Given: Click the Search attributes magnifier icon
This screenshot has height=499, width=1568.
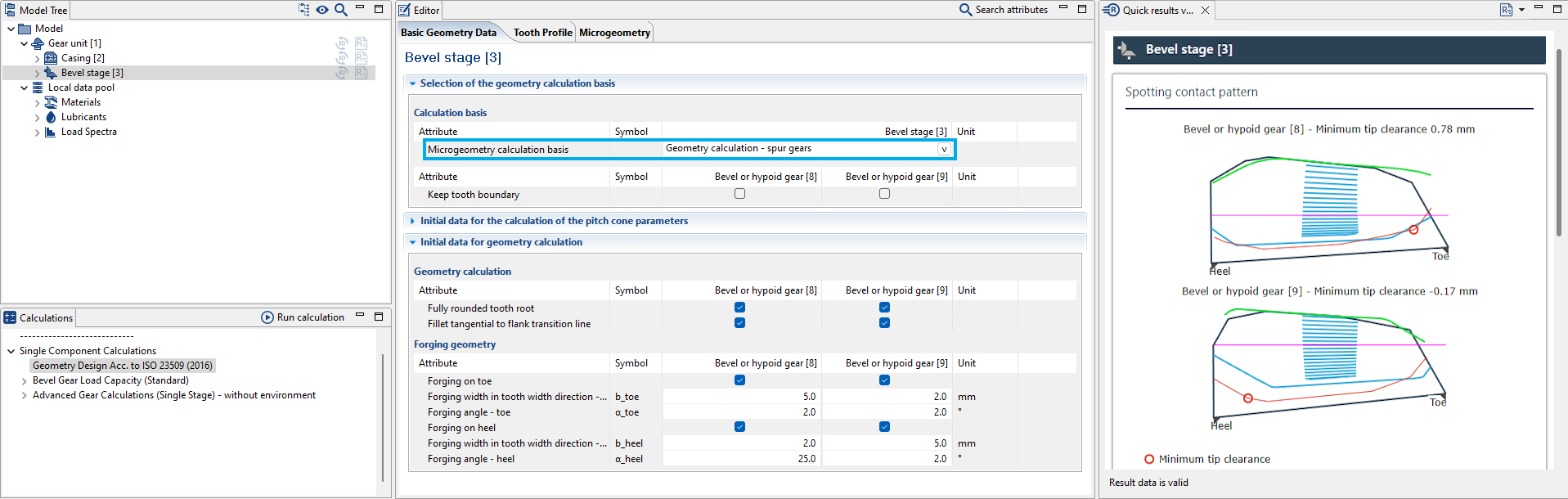Looking at the screenshot, I should click(965, 10).
